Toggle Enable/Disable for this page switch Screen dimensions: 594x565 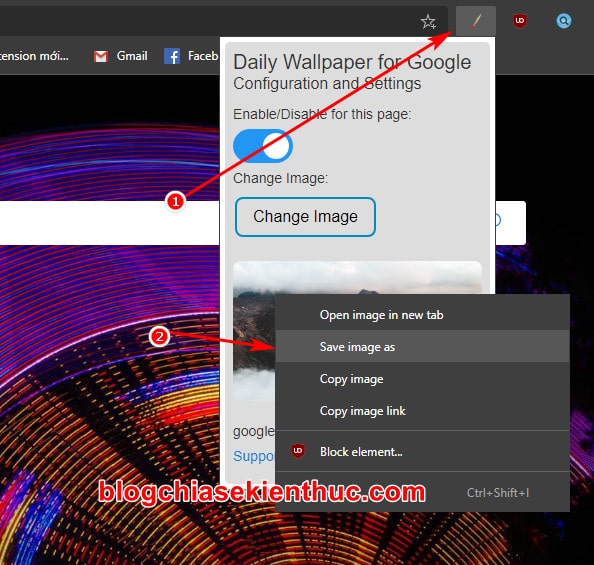click(263, 146)
